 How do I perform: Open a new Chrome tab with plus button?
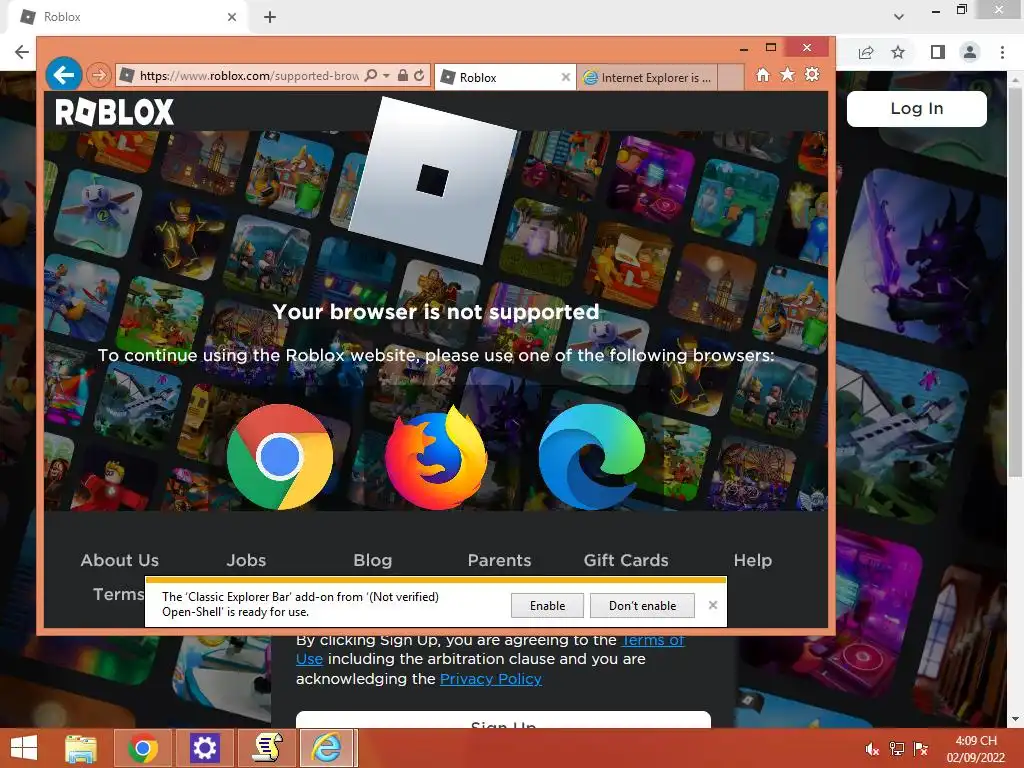coord(270,17)
